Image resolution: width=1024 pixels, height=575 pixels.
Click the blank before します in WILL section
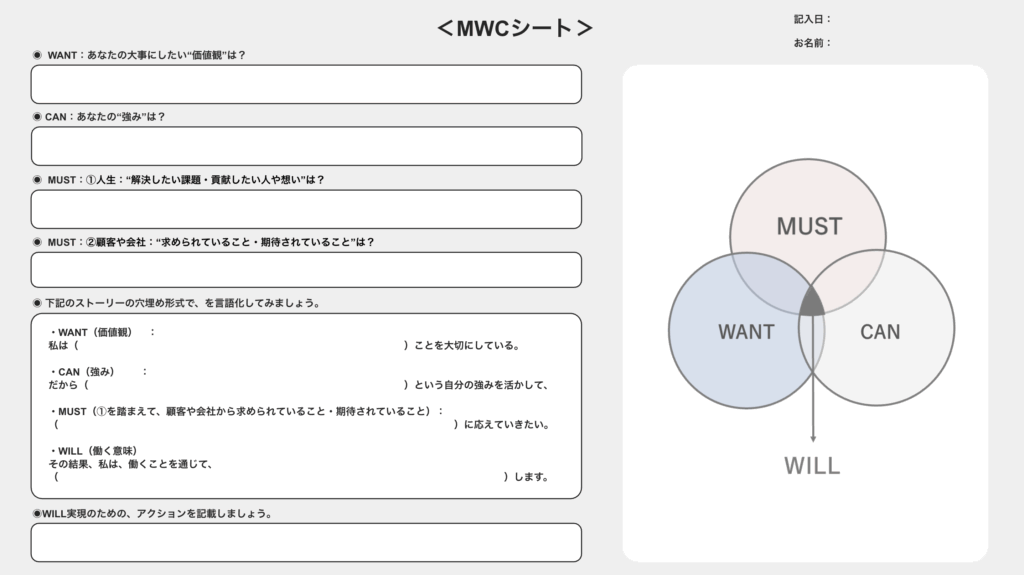point(280,477)
